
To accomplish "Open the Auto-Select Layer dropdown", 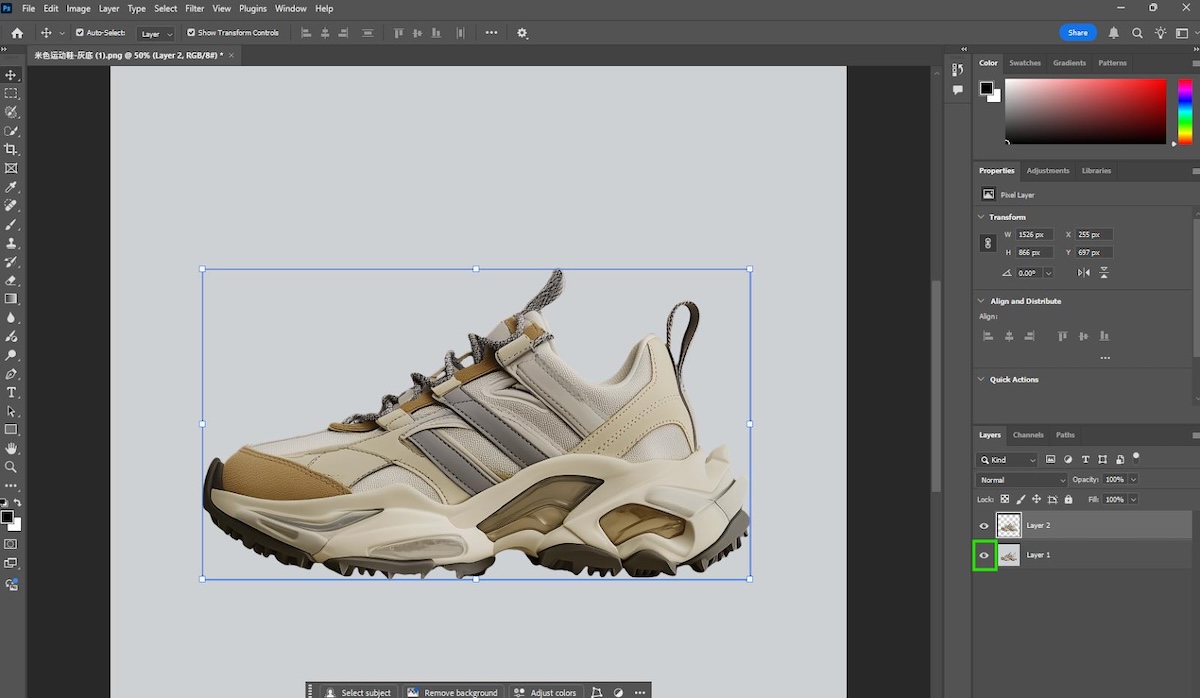I will click(x=156, y=34).
